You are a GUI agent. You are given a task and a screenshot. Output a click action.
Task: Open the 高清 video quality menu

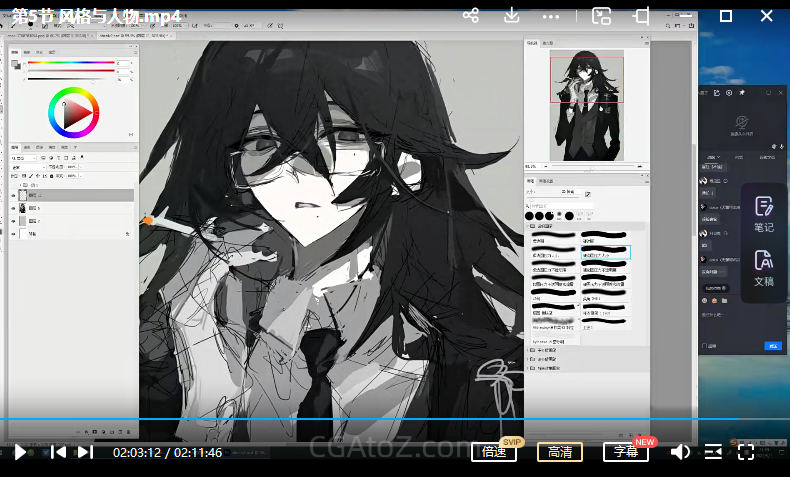pyautogui.click(x=560, y=452)
